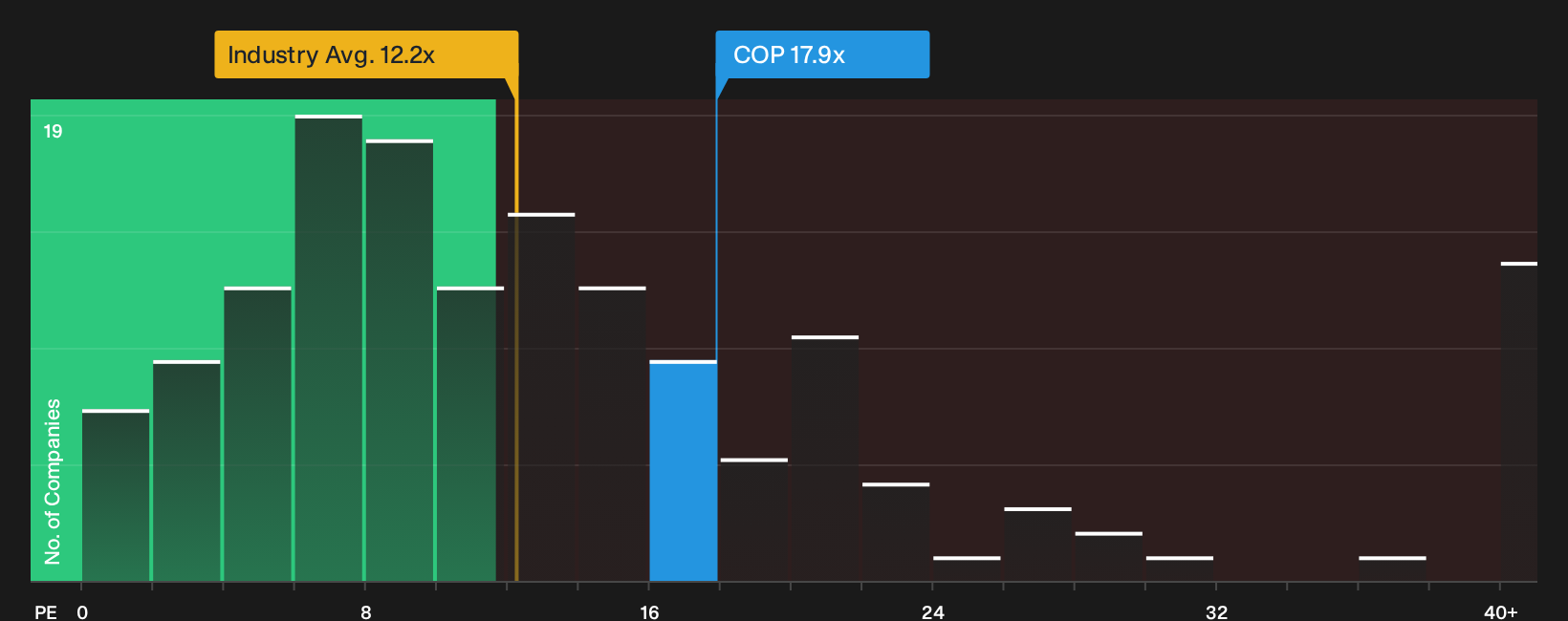Click the tallest histogram bar near PE 7
The image size is (1568, 621).
coord(328,349)
